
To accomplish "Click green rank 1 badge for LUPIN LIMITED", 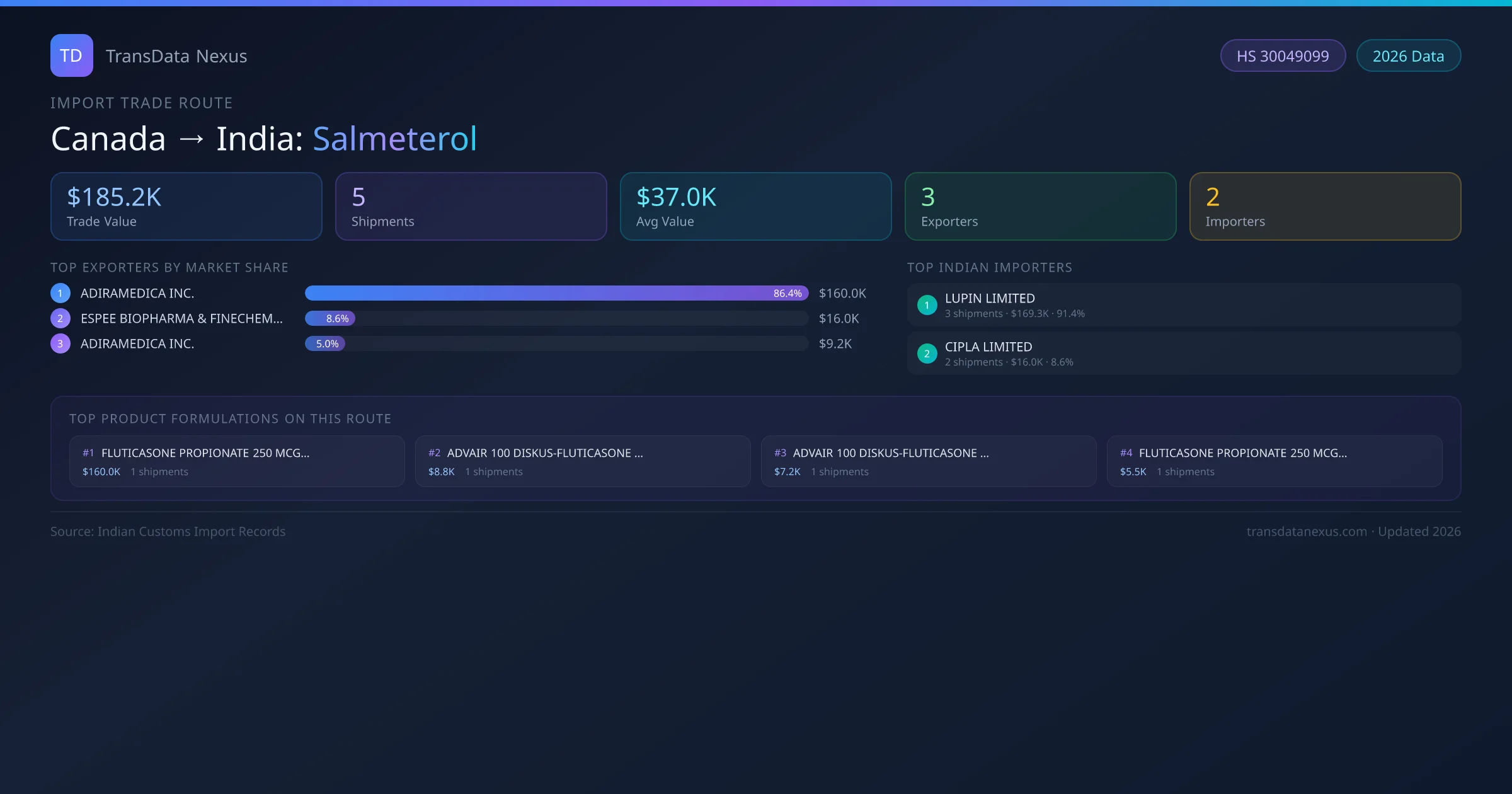I will pos(927,305).
